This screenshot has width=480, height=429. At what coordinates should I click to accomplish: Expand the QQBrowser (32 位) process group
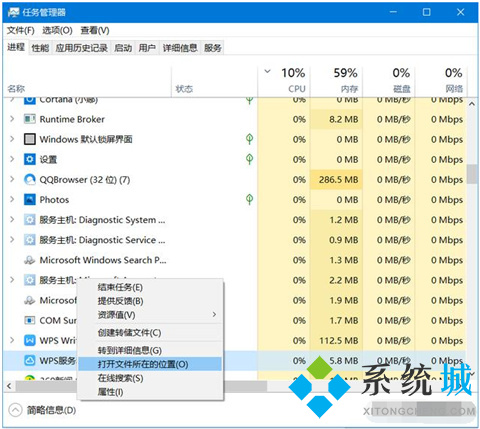click(12, 179)
